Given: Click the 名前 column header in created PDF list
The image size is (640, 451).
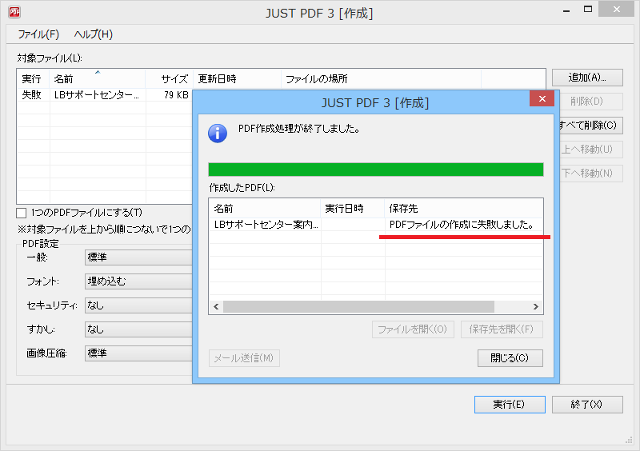Looking at the screenshot, I should (x=265, y=209).
